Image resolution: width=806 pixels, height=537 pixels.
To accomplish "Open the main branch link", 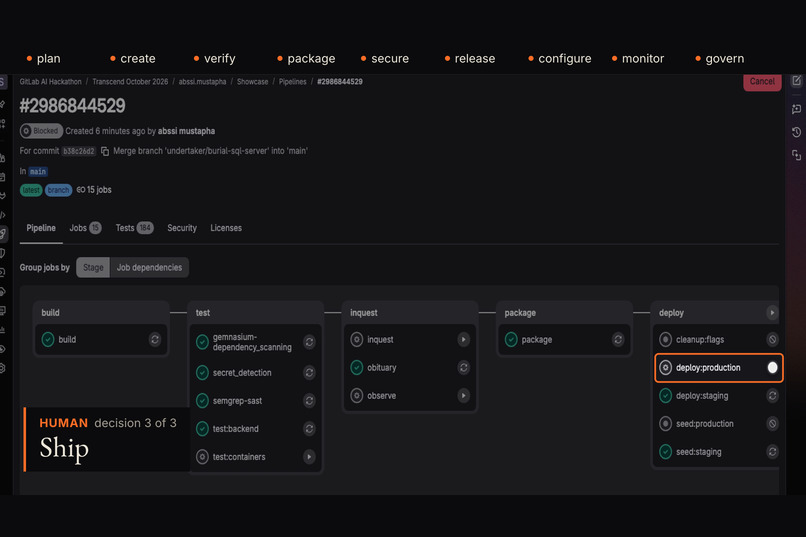I will (38, 172).
